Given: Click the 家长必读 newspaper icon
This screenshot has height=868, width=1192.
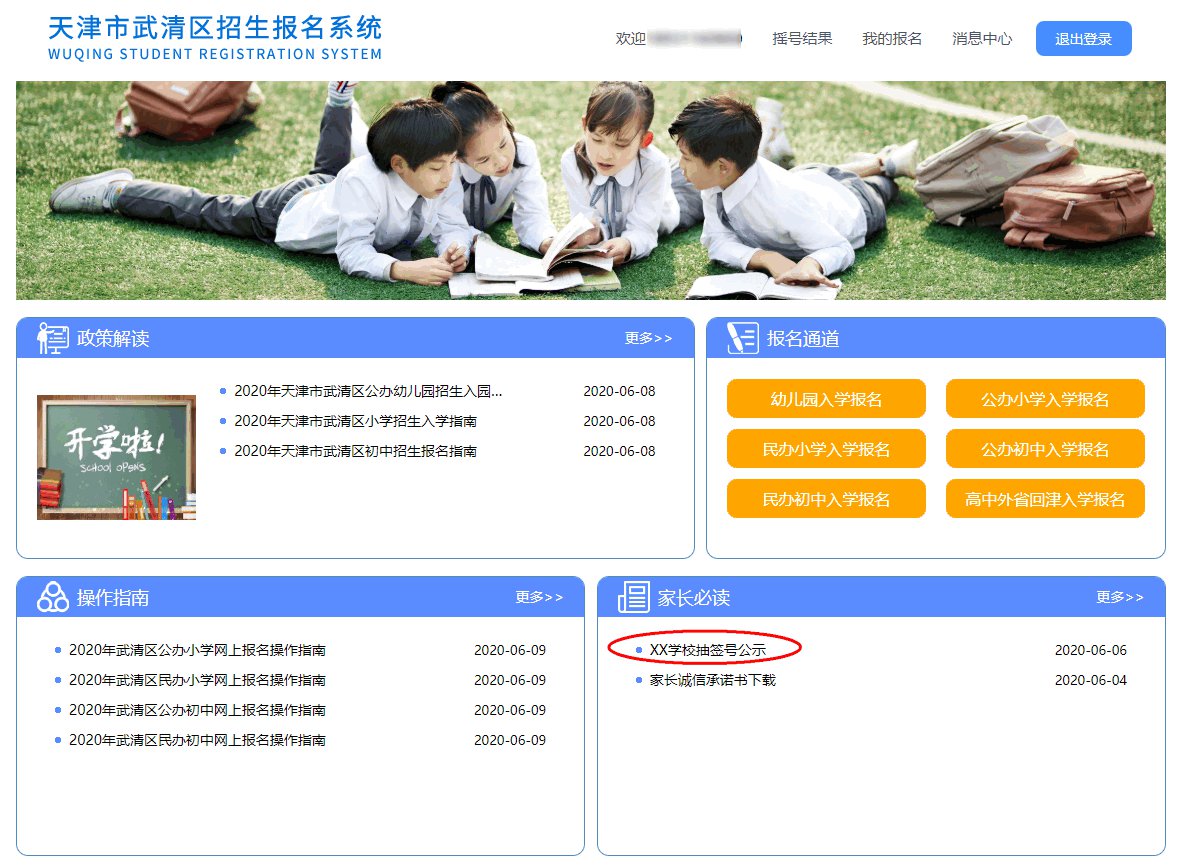Looking at the screenshot, I should (x=633, y=597).
